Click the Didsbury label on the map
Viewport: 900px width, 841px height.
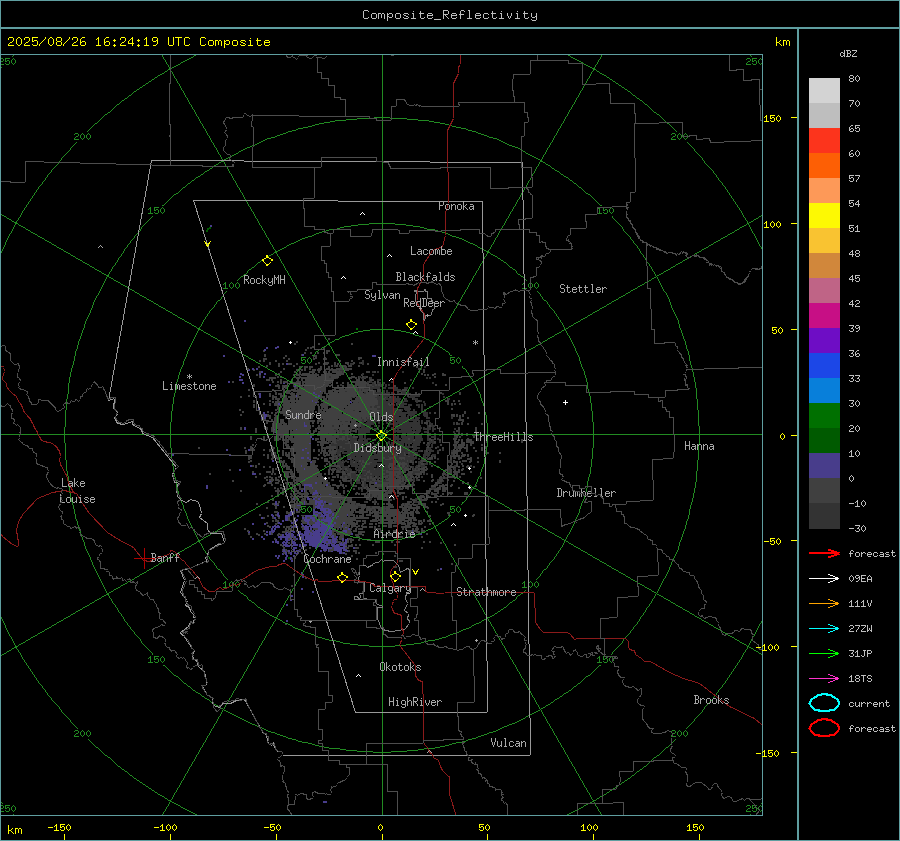[377, 448]
